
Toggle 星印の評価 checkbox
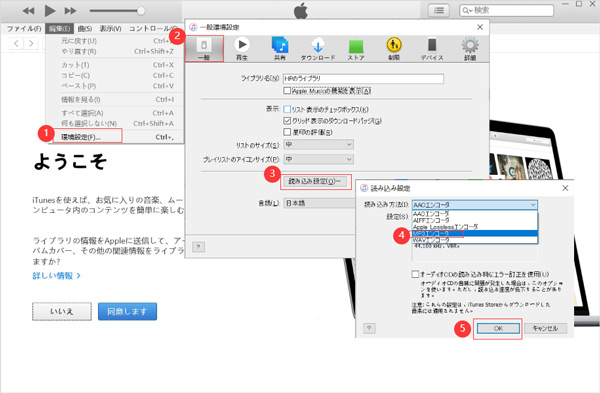(x=287, y=132)
